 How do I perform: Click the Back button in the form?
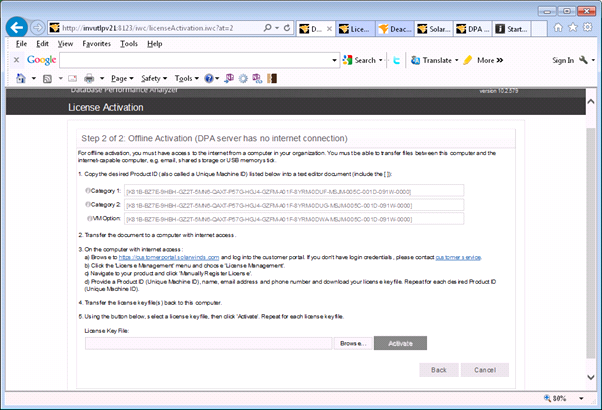click(x=439, y=370)
